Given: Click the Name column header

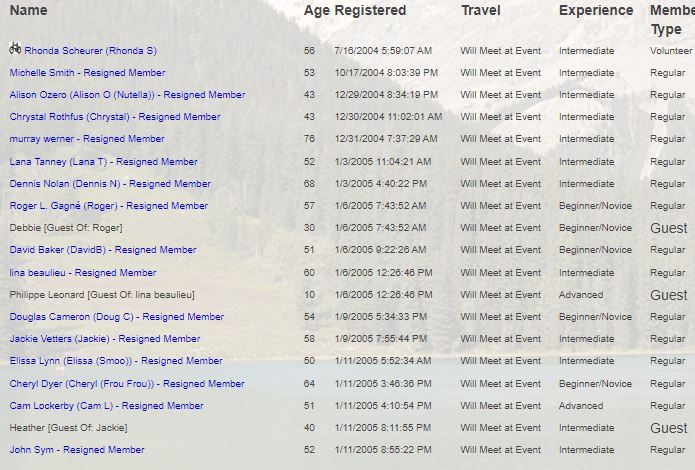Looking at the screenshot, I should (28, 10).
